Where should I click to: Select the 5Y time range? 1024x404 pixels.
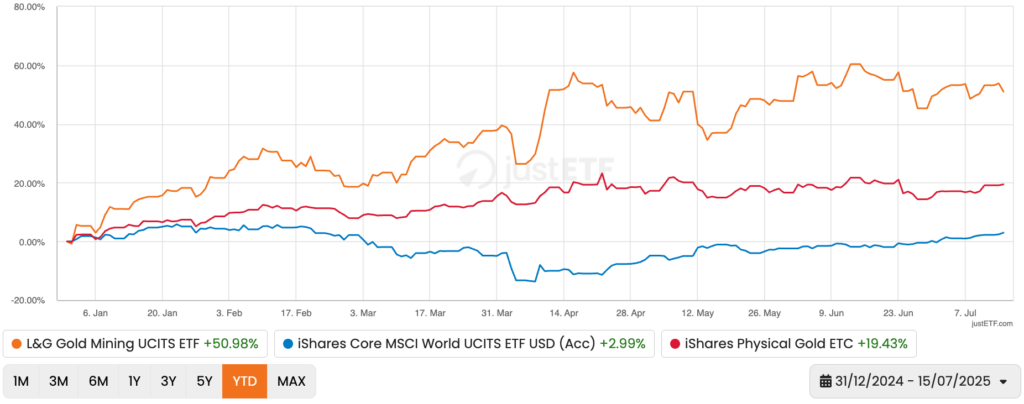[204, 381]
